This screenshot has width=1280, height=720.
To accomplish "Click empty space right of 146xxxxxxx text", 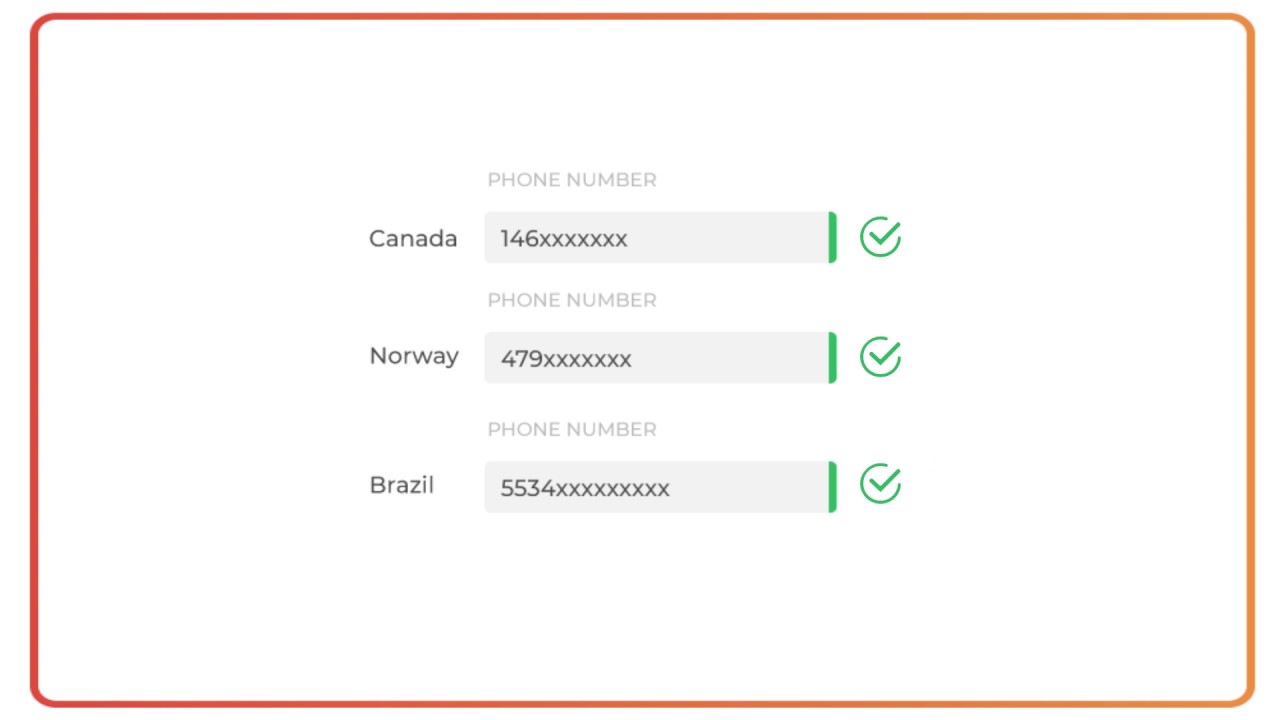I will coord(728,238).
